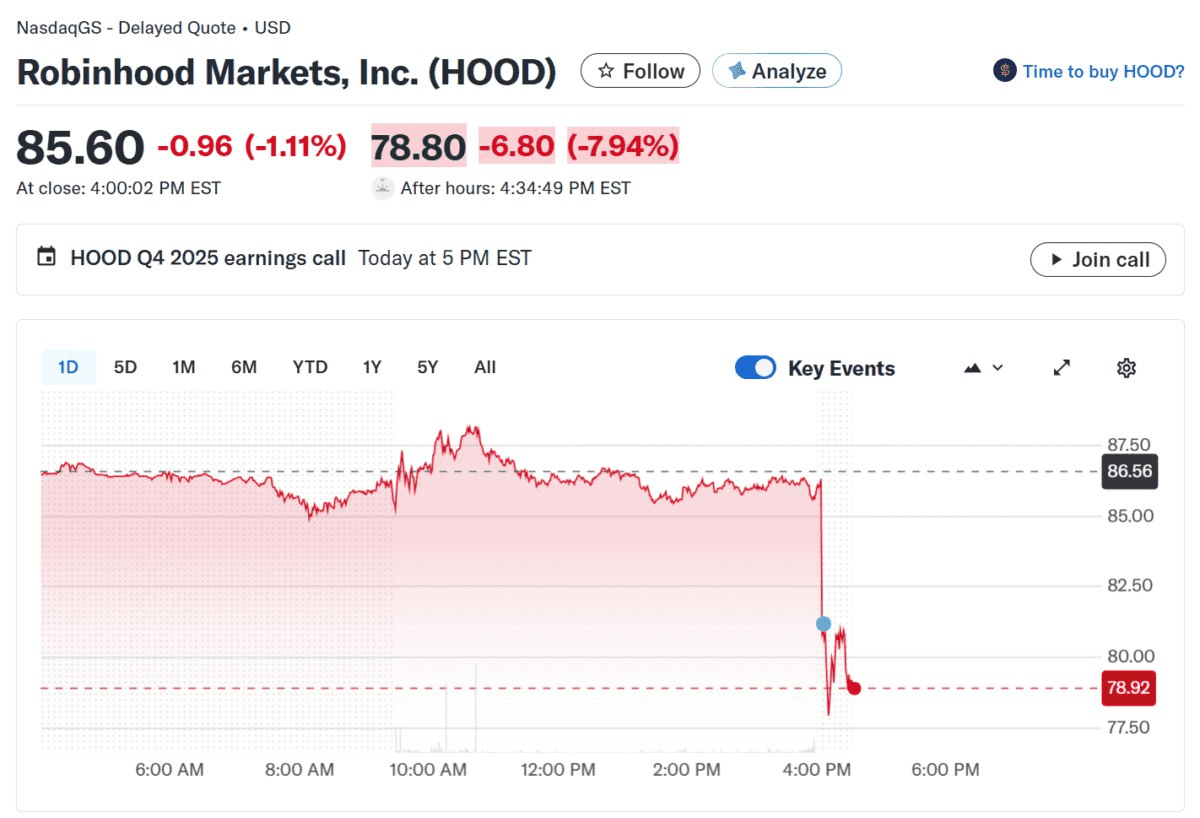The height and width of the screenshot is (818, 1200).
Task: Click the Analyze sparkle icon
Action: point(737,71)
